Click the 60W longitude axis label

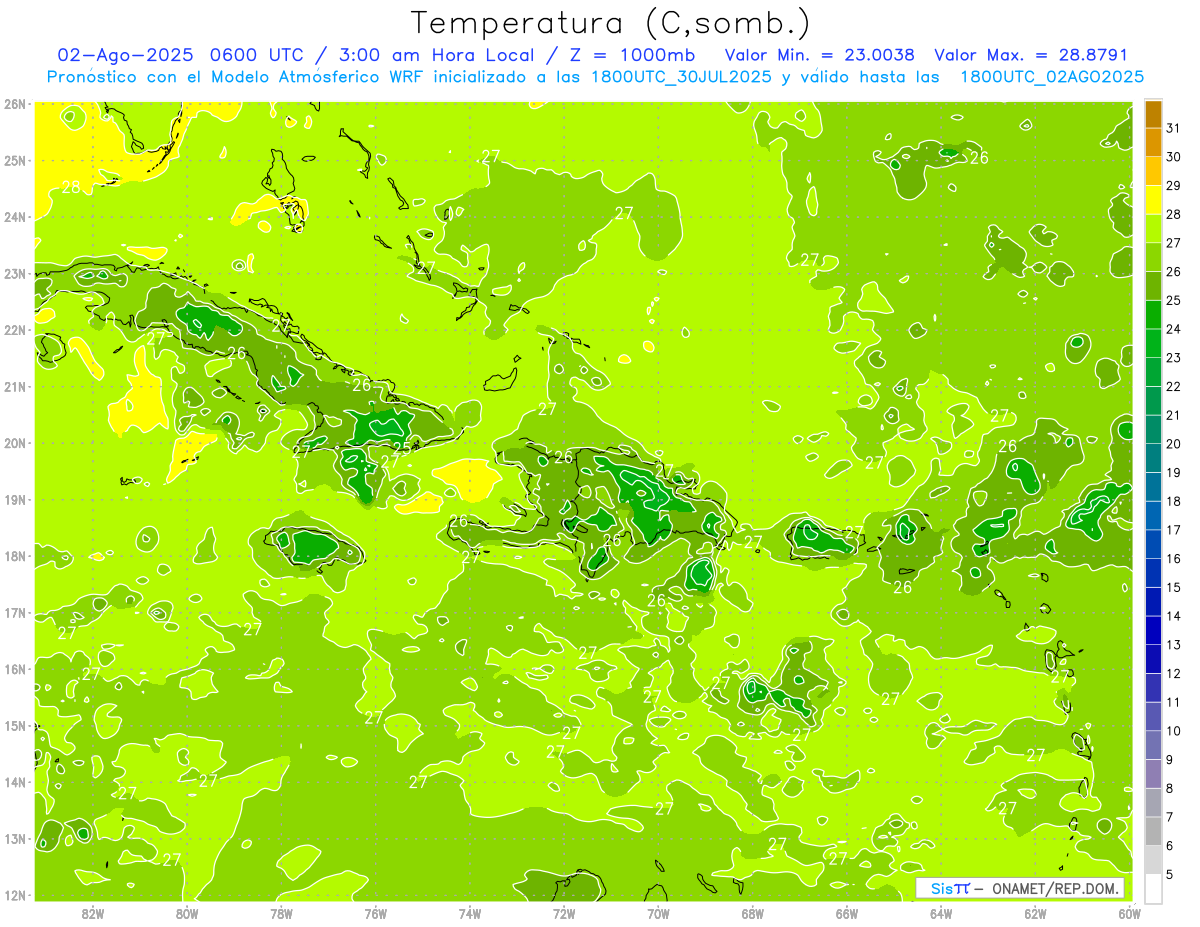pyautogui.click(x=1129, y=913)
